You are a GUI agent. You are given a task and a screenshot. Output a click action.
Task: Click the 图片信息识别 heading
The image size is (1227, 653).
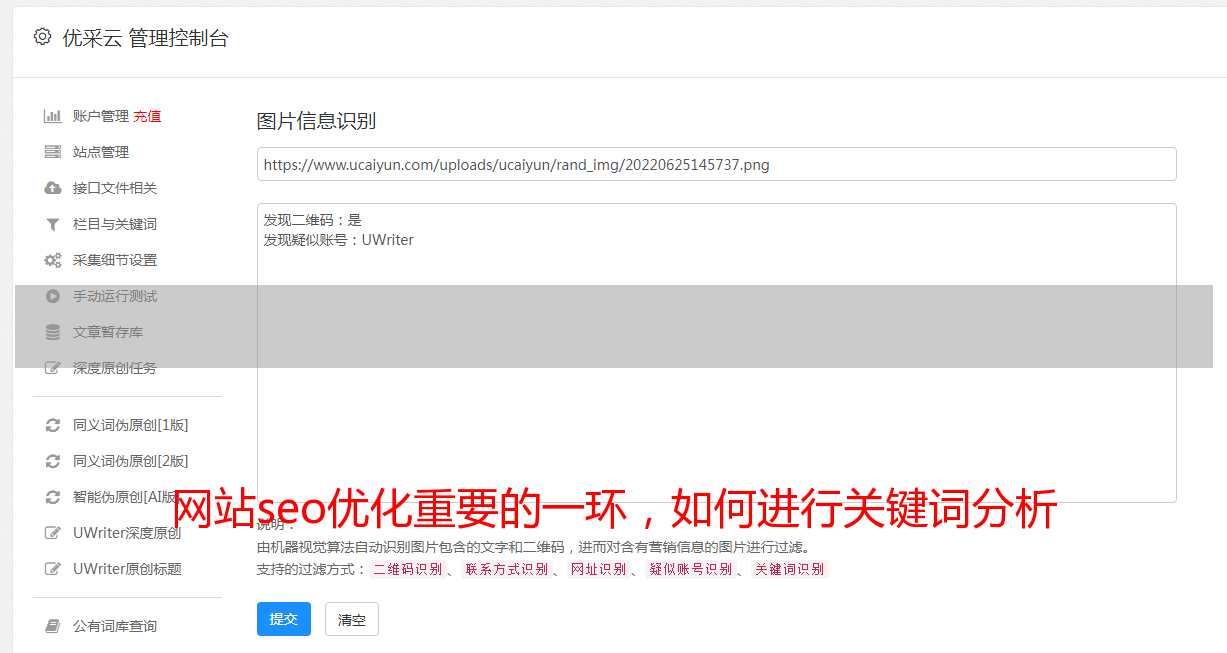[x=316, y=121]
